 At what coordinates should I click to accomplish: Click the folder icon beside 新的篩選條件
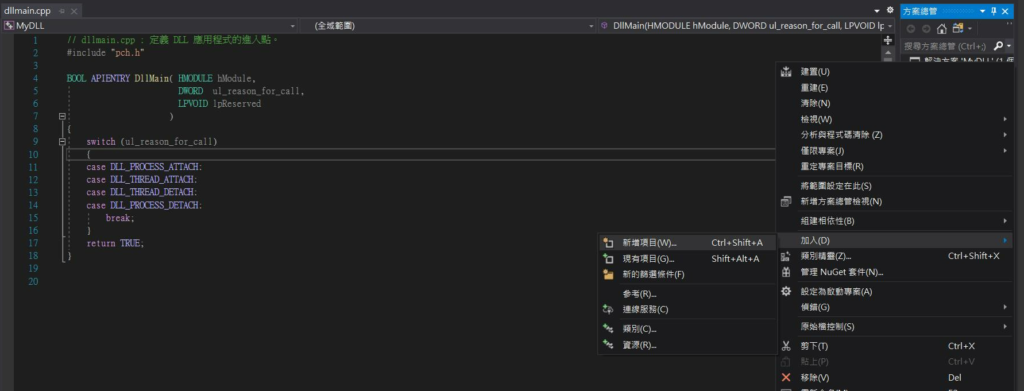point(609,274)
